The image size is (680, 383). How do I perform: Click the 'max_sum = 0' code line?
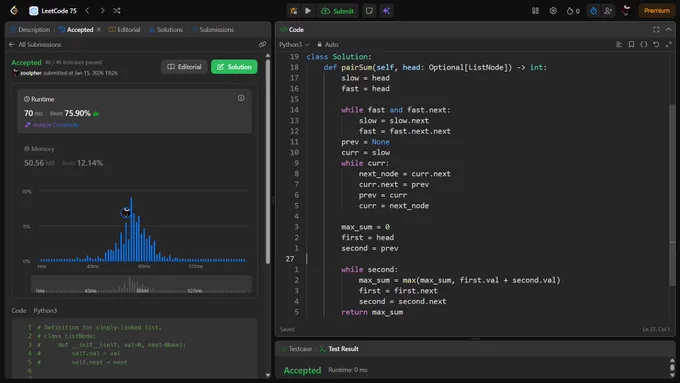[x=366, y=227]
